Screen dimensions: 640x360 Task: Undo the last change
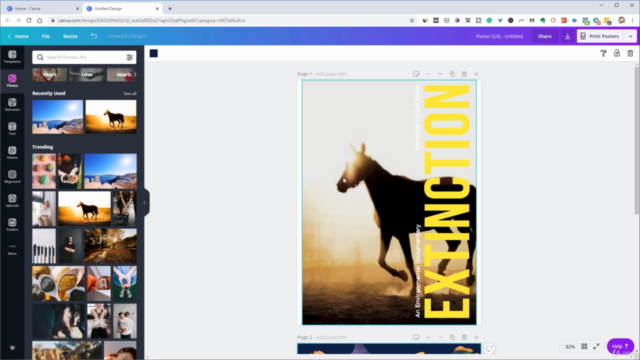tap(94, 36)
